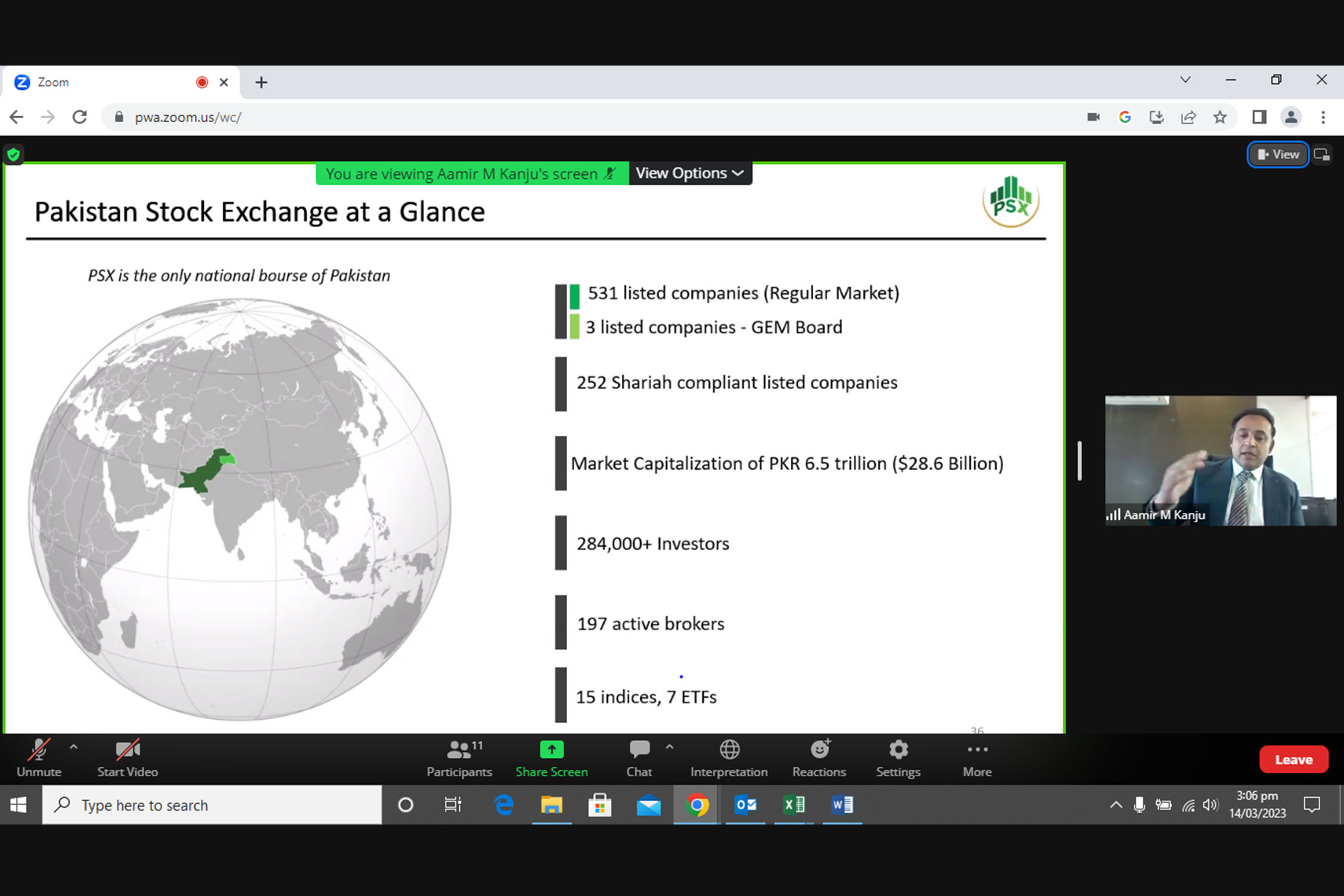Close the Zoom browser tab
This screenshot has width=1344, height=896.
(224, 82)
